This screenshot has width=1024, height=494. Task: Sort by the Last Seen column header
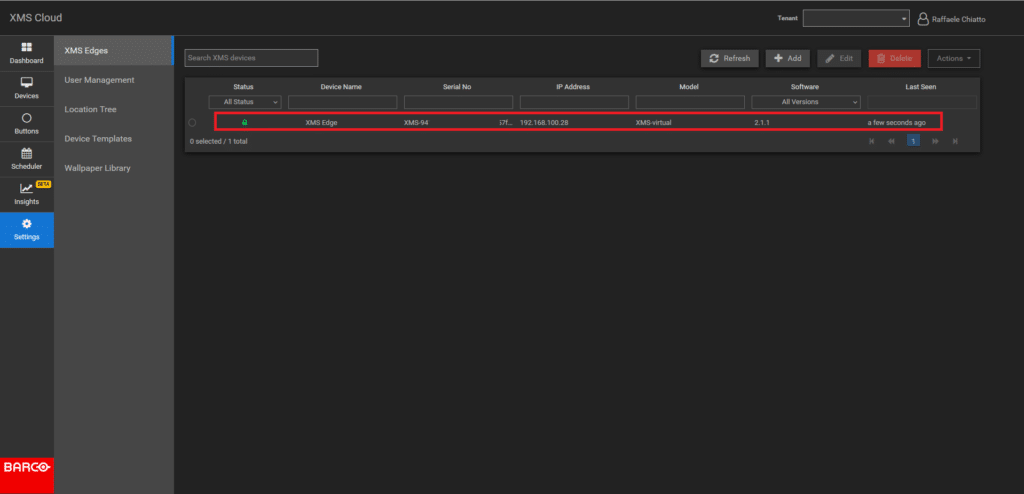(x=920, y=87)
